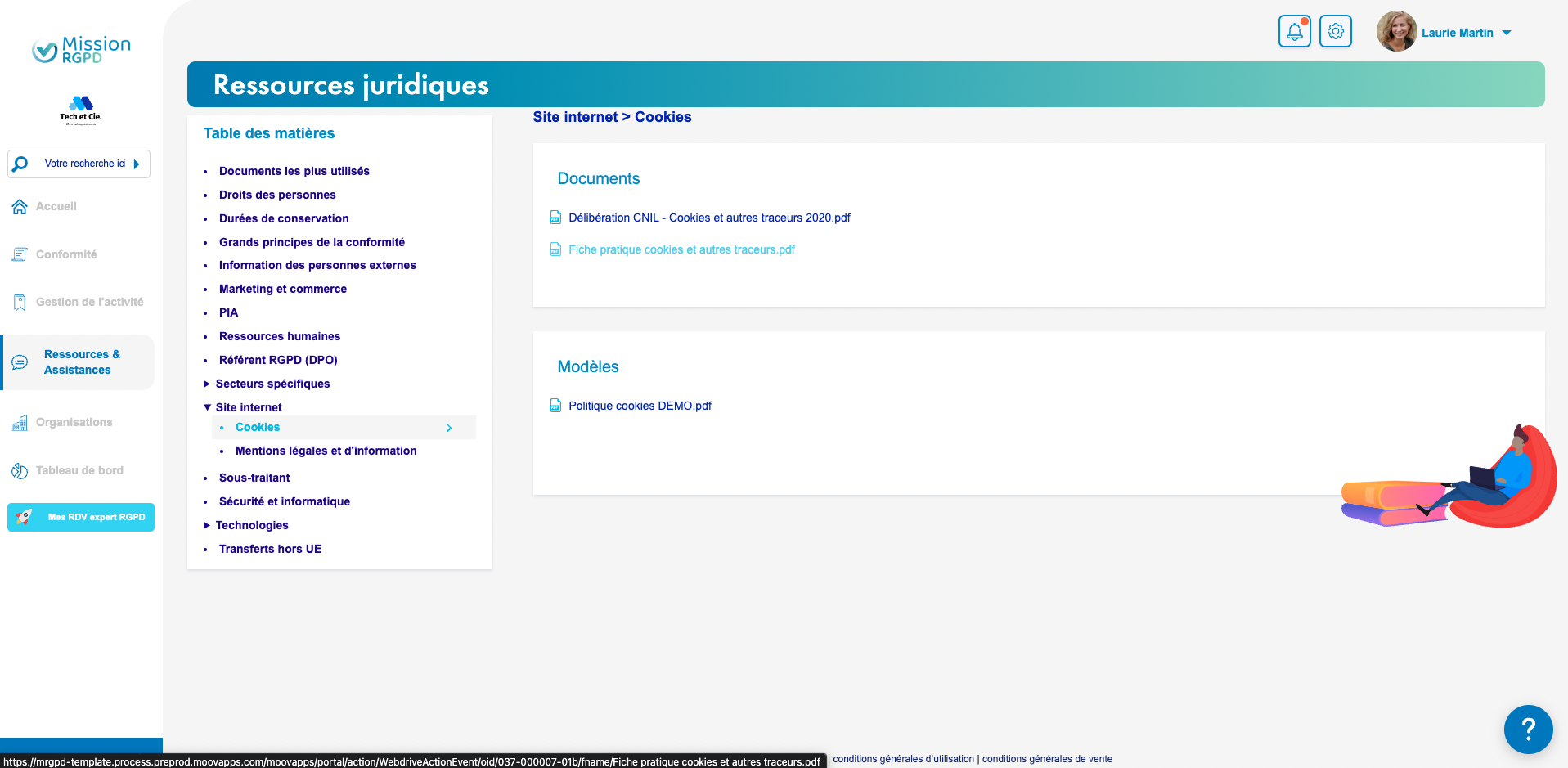1568x768 pixels.
Task: Select Droits des personnes
Action: pyautogui.click(x=277, y=195)
